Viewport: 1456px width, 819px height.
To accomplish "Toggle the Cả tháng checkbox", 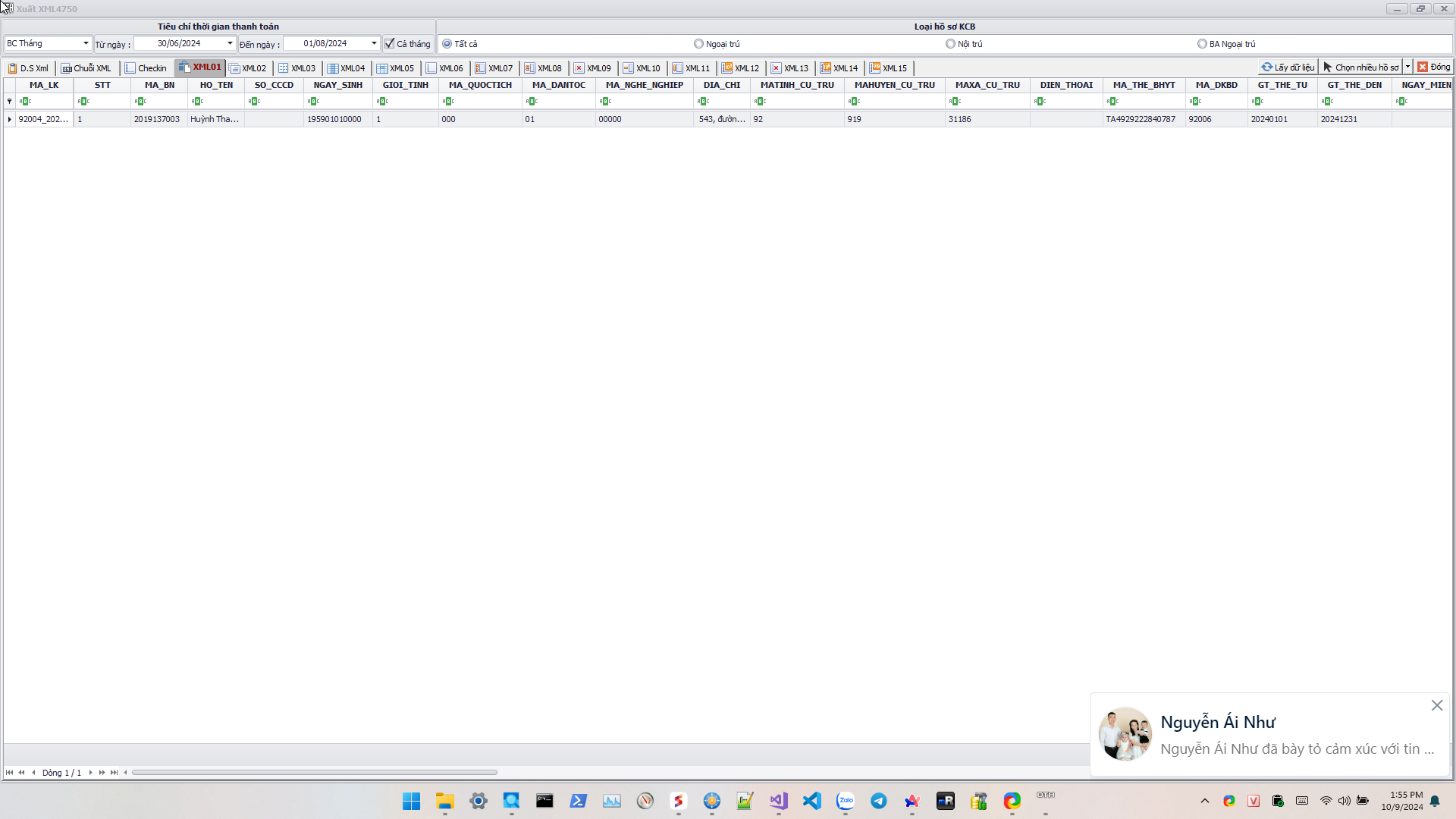I will (390, 44).
